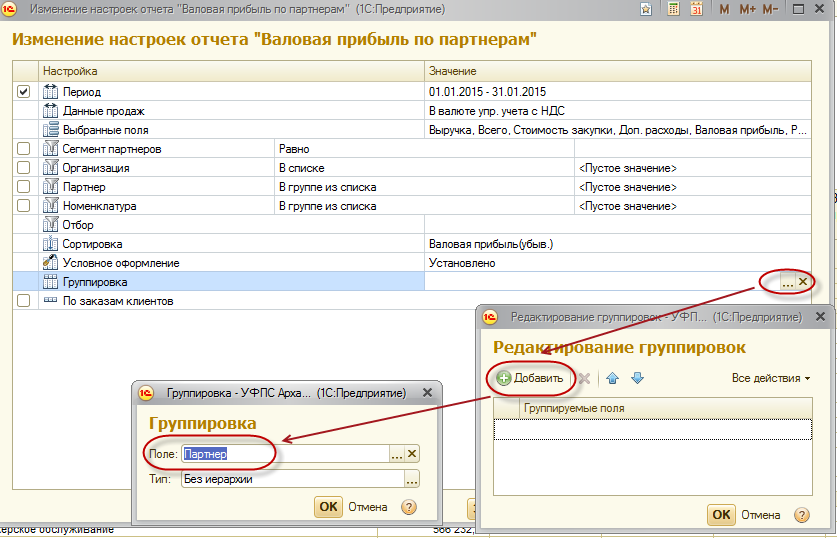Enable the Партнер filter checkbox

pos(23,187)
